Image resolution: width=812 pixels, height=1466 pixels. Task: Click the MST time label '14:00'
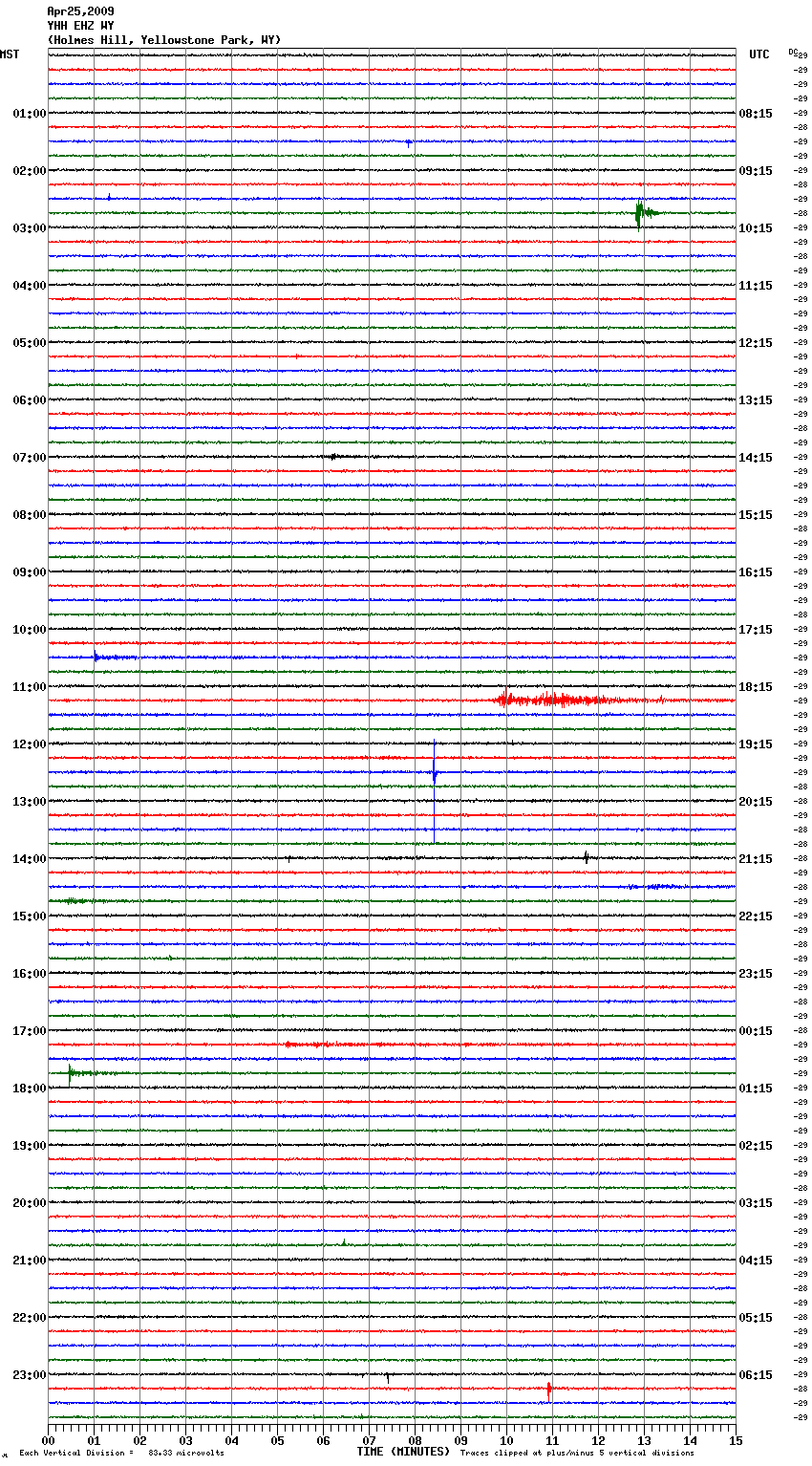coord(30,859)
